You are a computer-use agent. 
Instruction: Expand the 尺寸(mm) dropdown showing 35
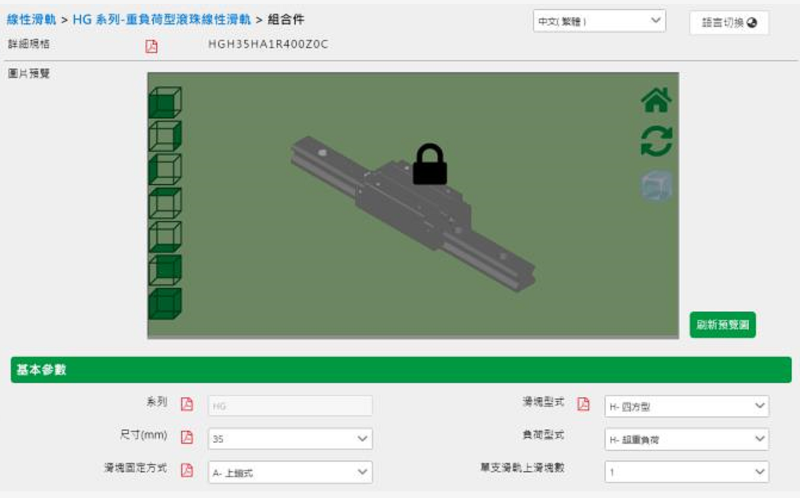289,439
